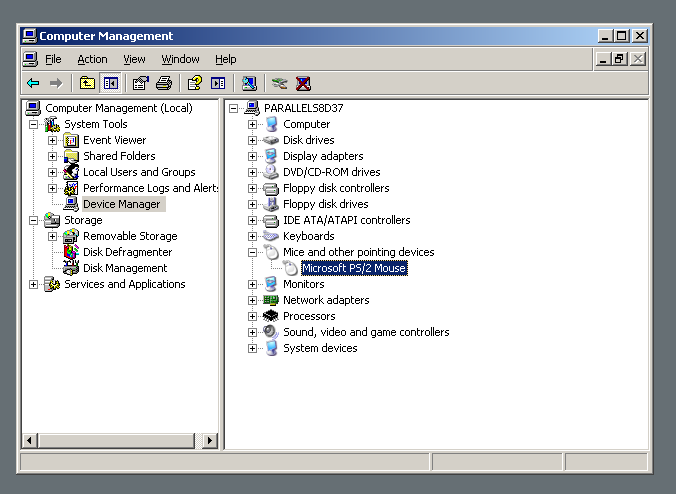The image size is (676, 494).
Task: Collapse the System Tools node
Action: 33,125
